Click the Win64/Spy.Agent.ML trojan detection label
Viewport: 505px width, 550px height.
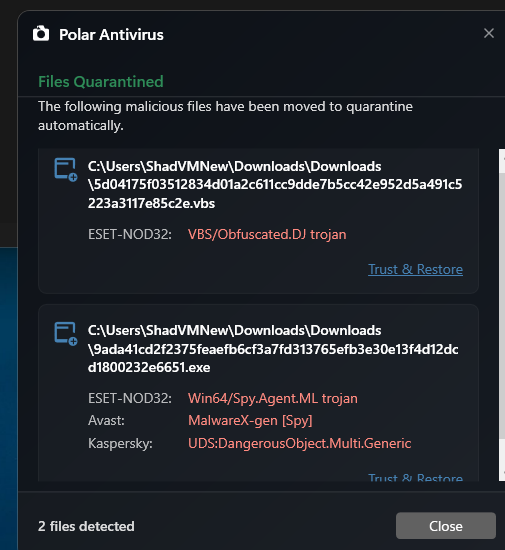[273, 398]
